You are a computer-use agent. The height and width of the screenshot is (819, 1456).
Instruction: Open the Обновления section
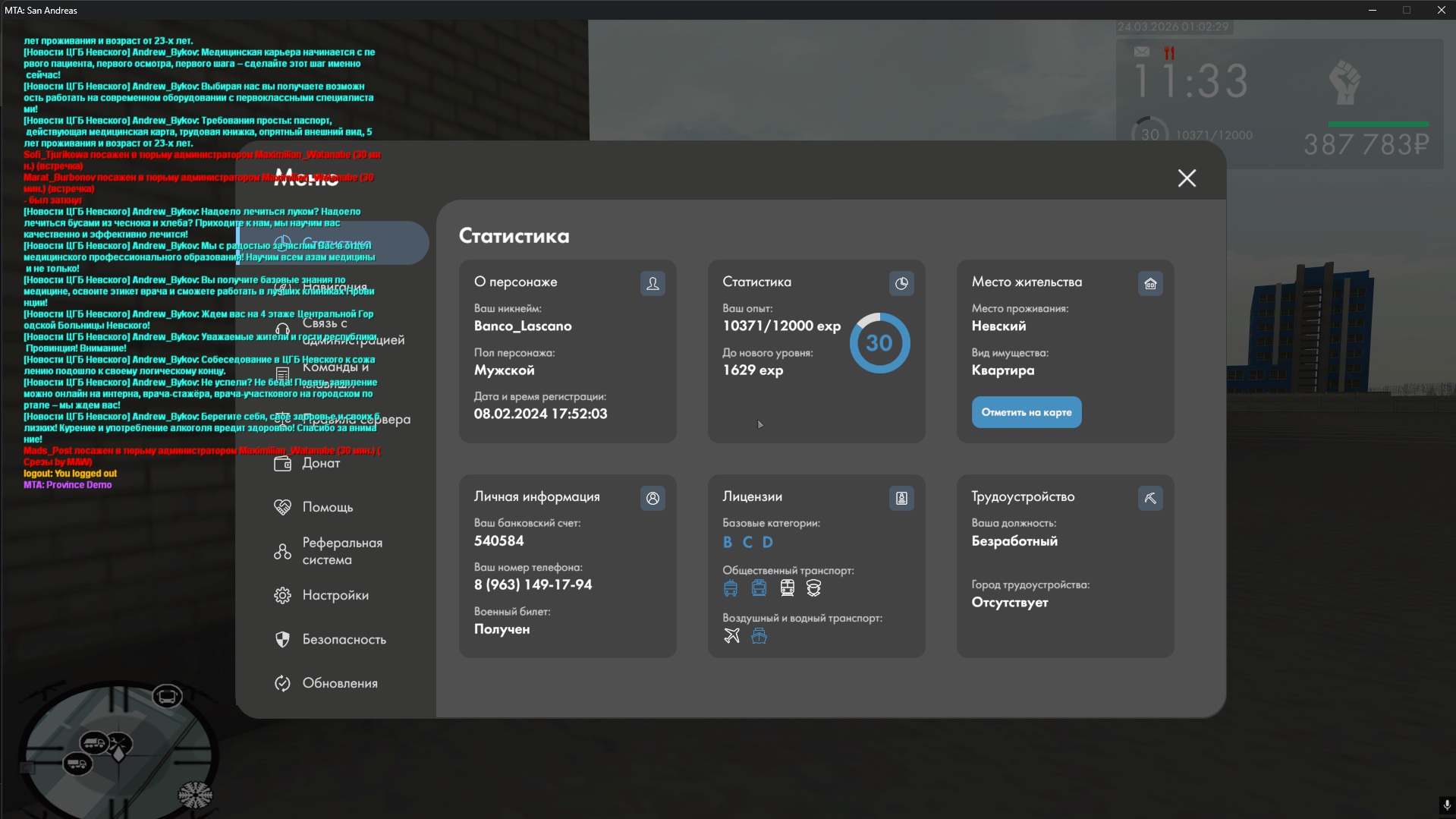339,683
